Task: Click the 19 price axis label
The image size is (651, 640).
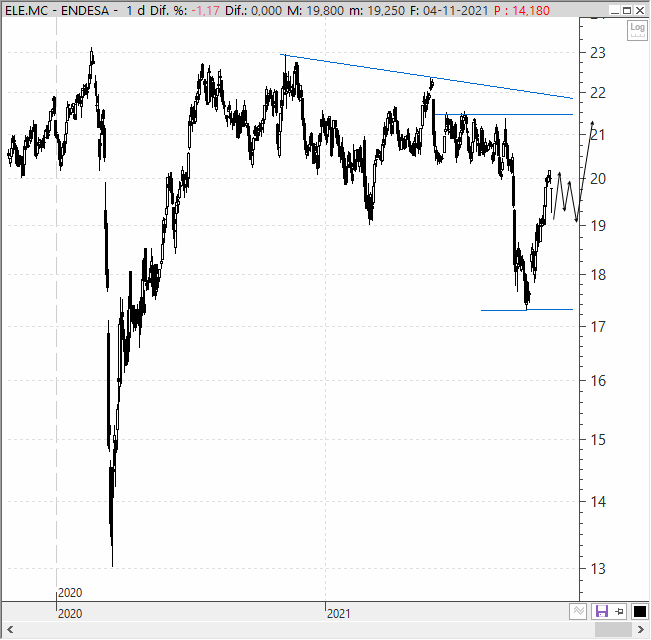Action: click(x=598, y=225)
